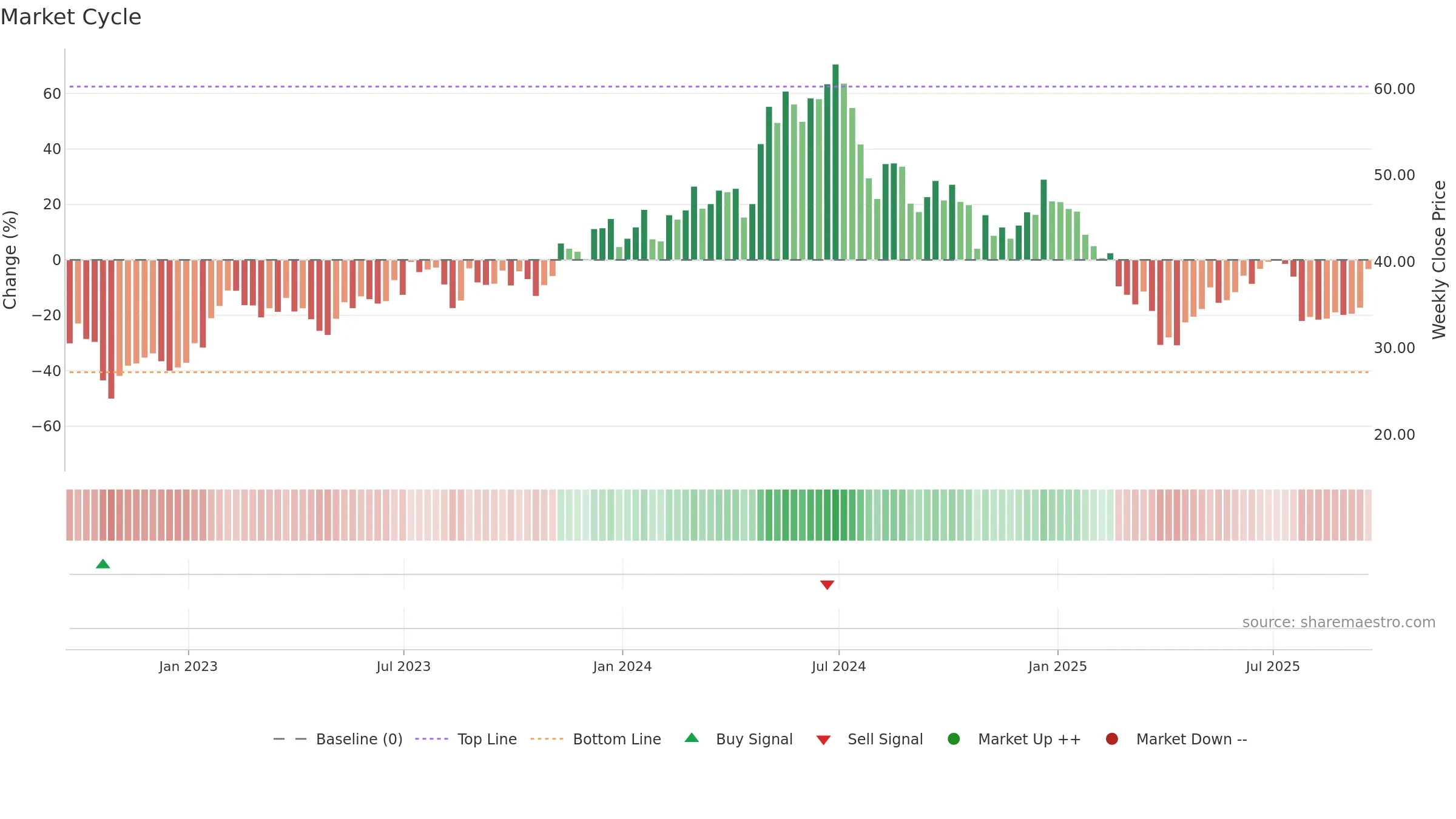
Task: Click the purple dotted line sample in the legend
Action: [x=431, y=739]
